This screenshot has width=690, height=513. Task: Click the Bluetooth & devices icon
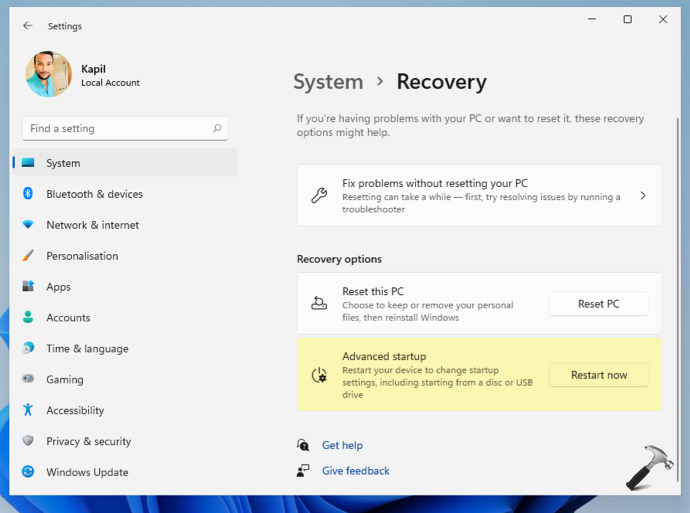pos(28,194)
